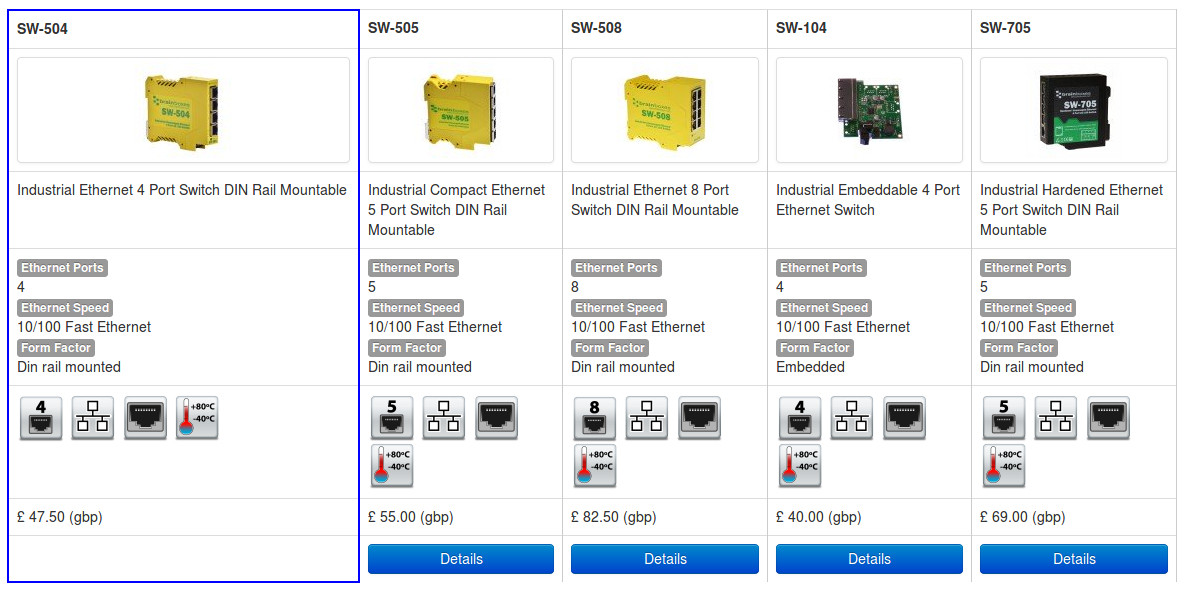
Task: Click the black SW-705 product image
Action: click(1074, 110)
